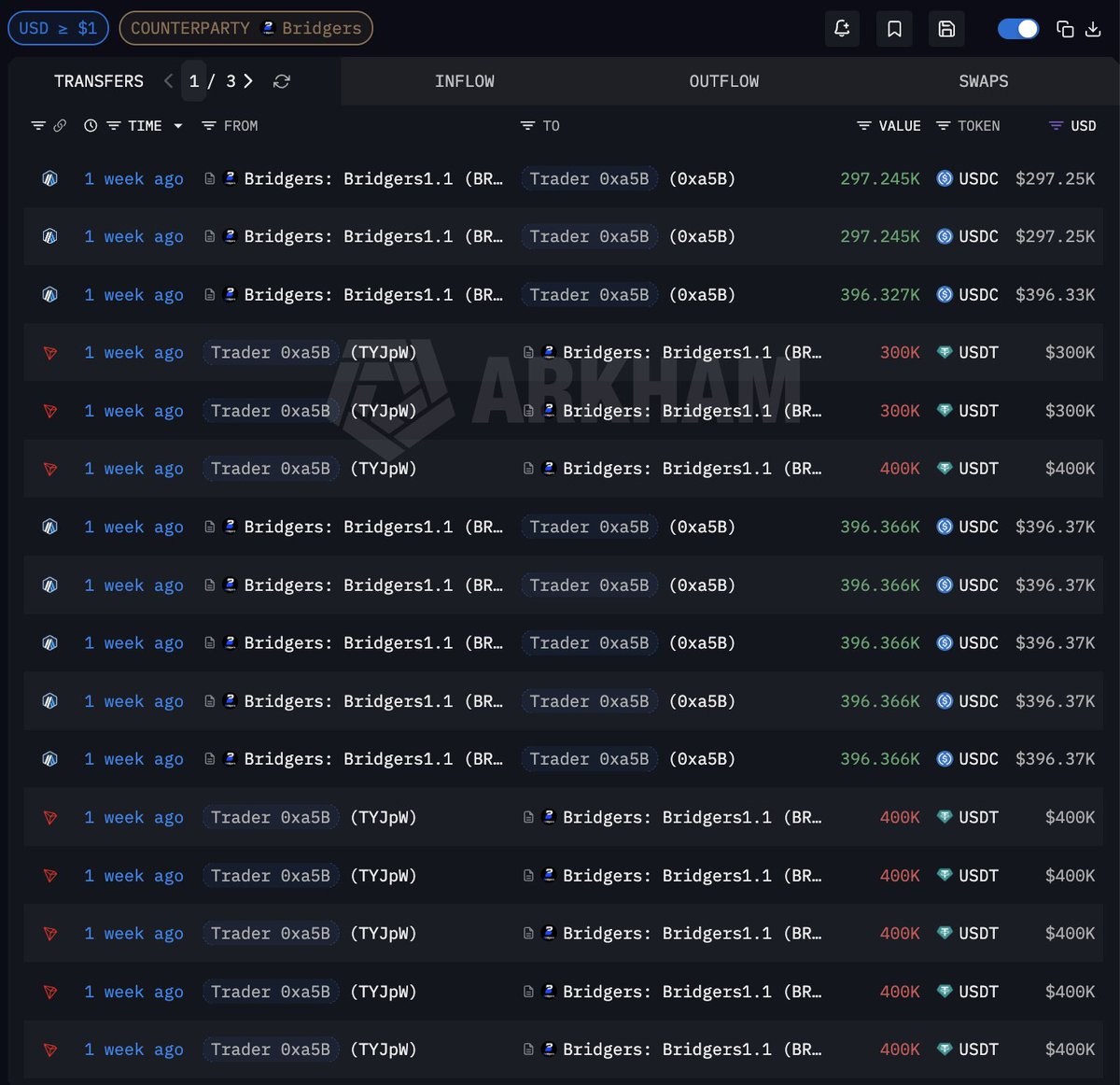Open the VALUE column filter

tap(864, 125)
